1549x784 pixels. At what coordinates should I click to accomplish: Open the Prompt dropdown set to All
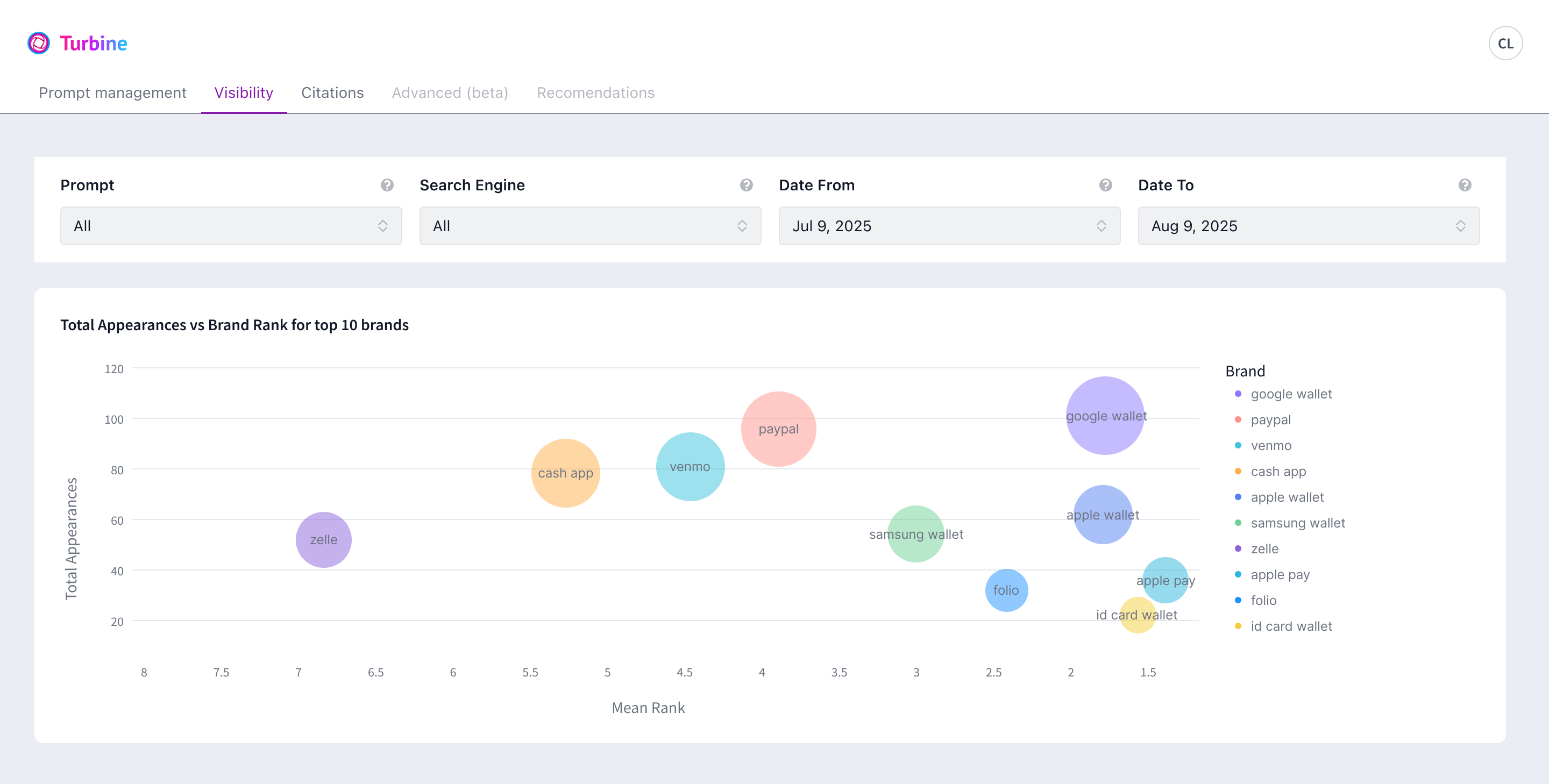point(231,226)
